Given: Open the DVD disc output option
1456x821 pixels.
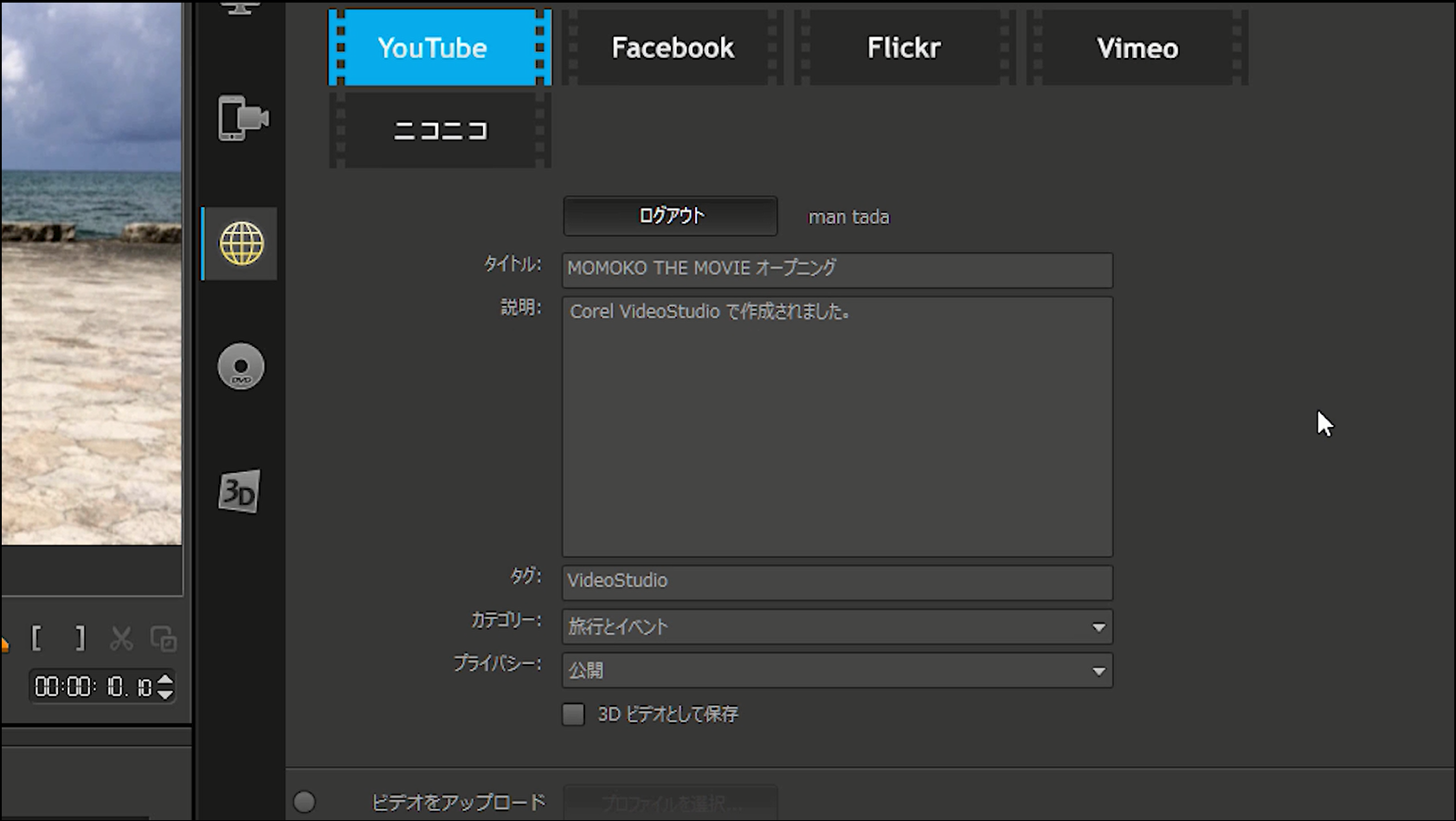Looking at the screenshot, I should point(240,365).
